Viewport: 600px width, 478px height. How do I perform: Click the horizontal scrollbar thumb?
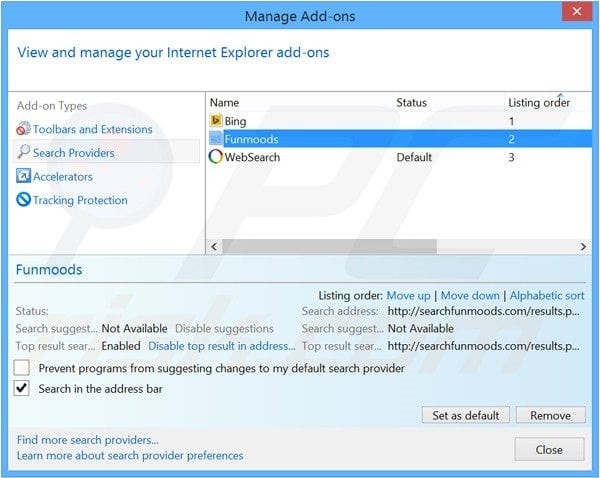pos(329,246)
